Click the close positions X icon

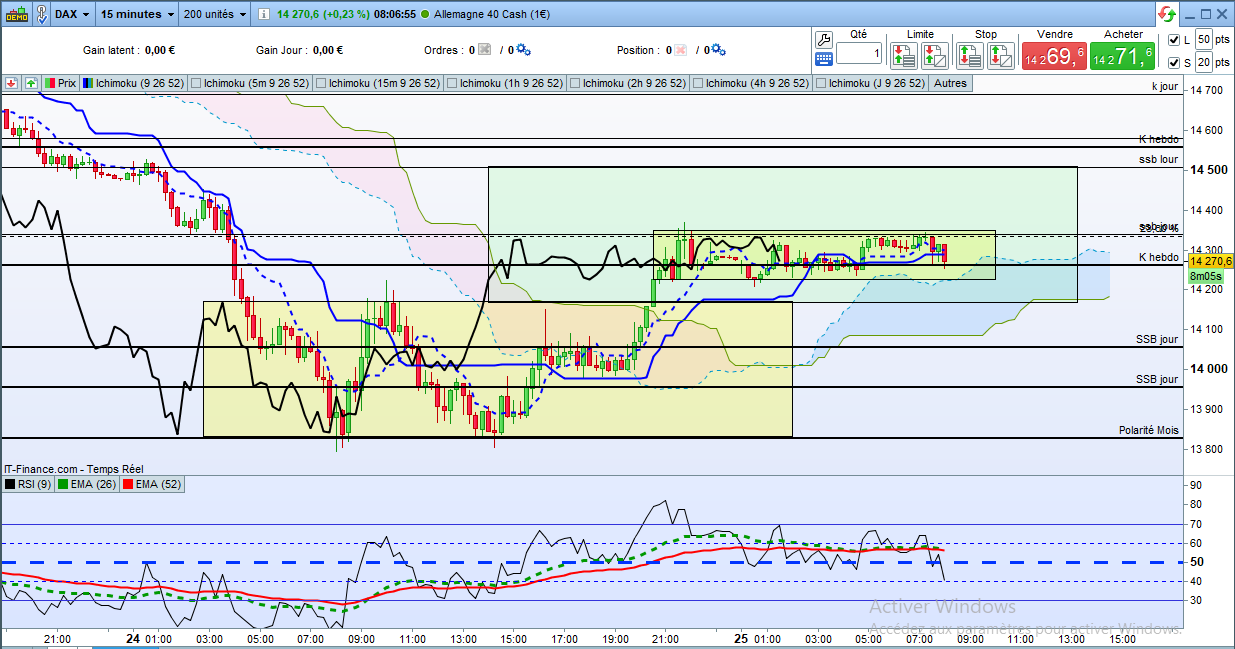(x=680, y=50)
